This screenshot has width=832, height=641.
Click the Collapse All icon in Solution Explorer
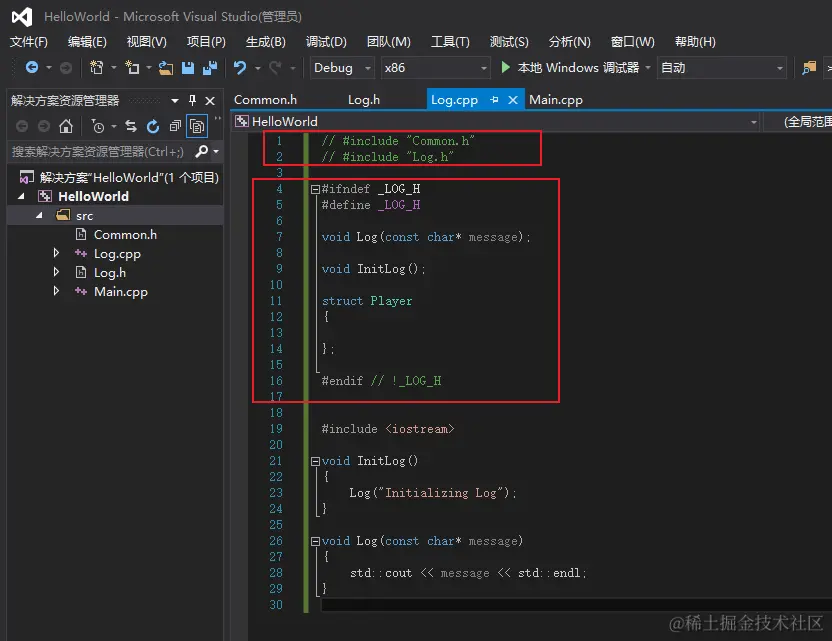(x=175, y=126)
